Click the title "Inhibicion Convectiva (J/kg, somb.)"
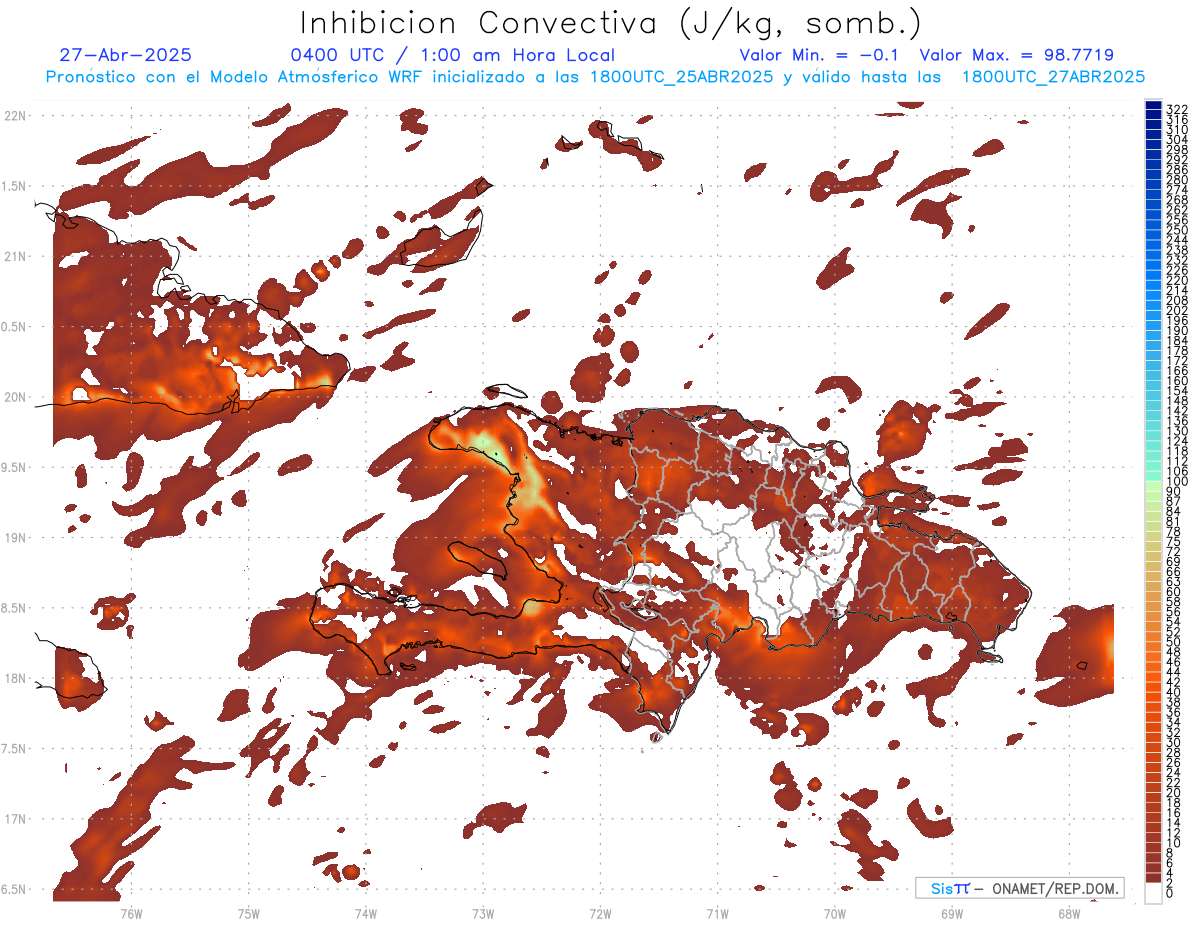Image resolution: width=1200 pixels, height=927 pixels. (x=610, y=24)
